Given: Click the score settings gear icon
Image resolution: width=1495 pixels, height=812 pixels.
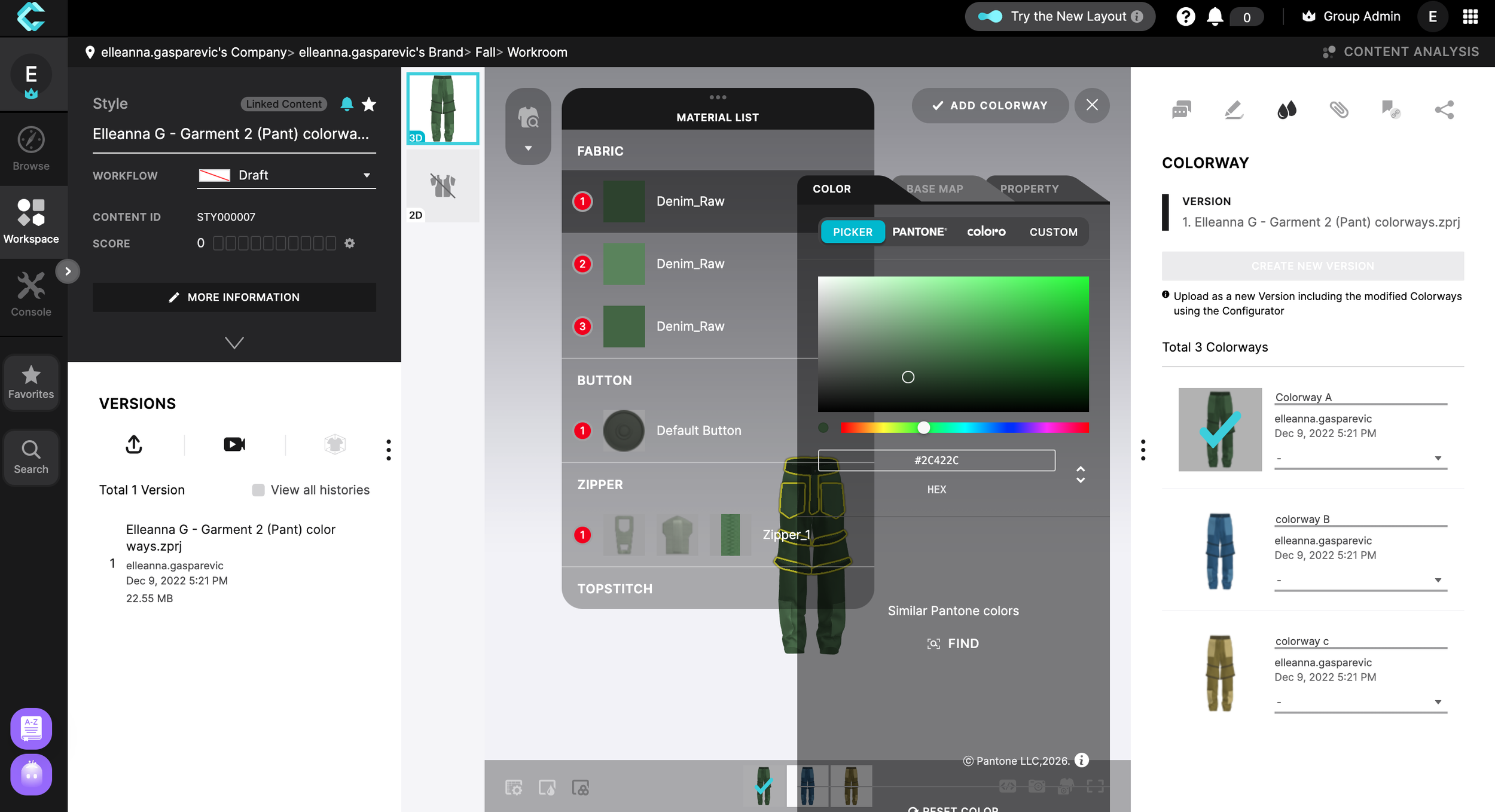Looking at the screenshot, I should coord(350,243).
